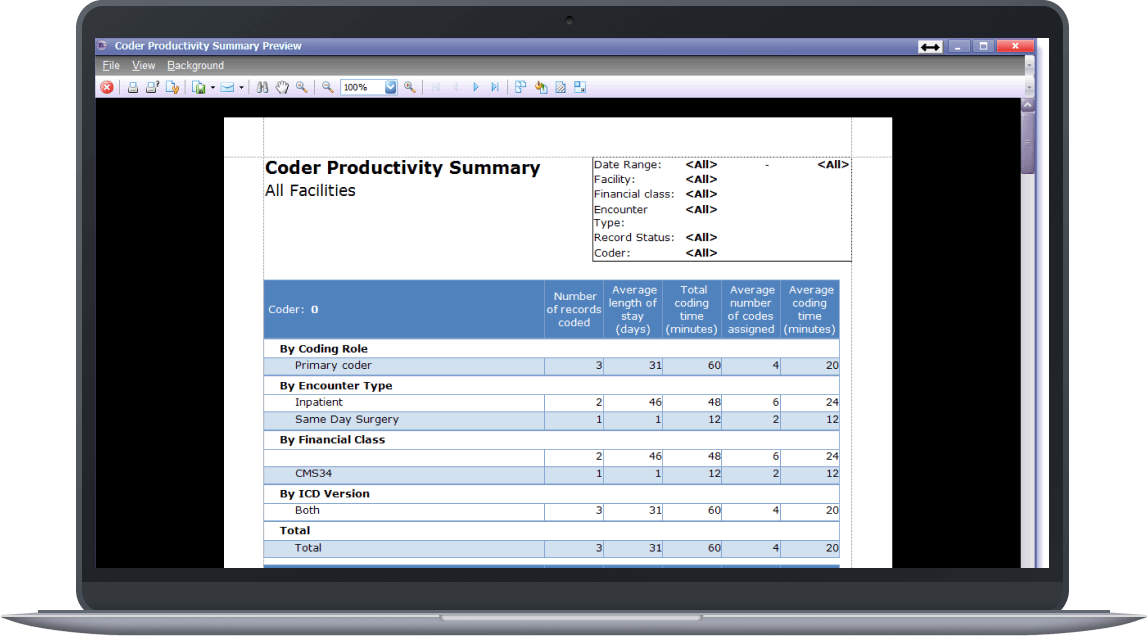Select the magnifier zoom tool

(300, 87)
